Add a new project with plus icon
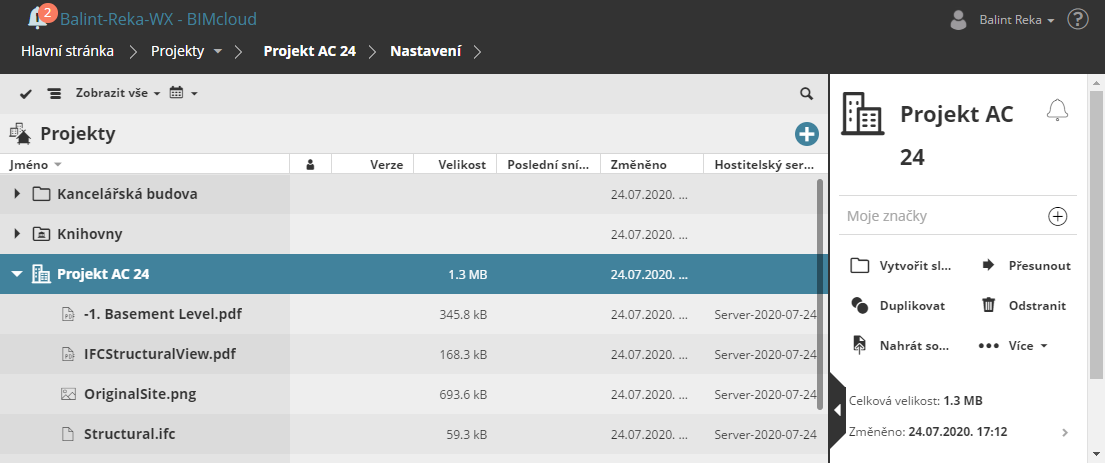Viewport: 1105px width, 463px height. point(806,134)
